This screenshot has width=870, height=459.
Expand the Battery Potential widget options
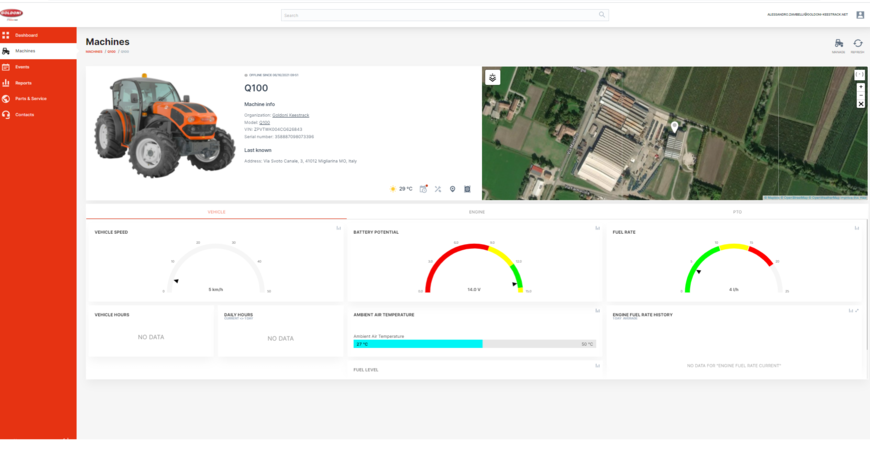[597, 228]
